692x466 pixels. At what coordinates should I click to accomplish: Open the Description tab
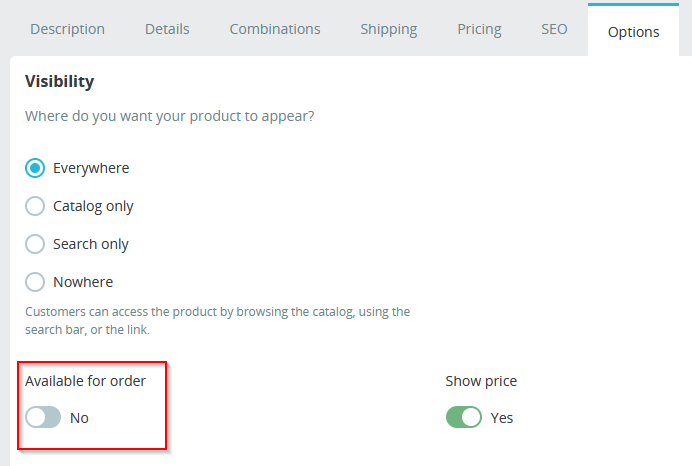67,29
